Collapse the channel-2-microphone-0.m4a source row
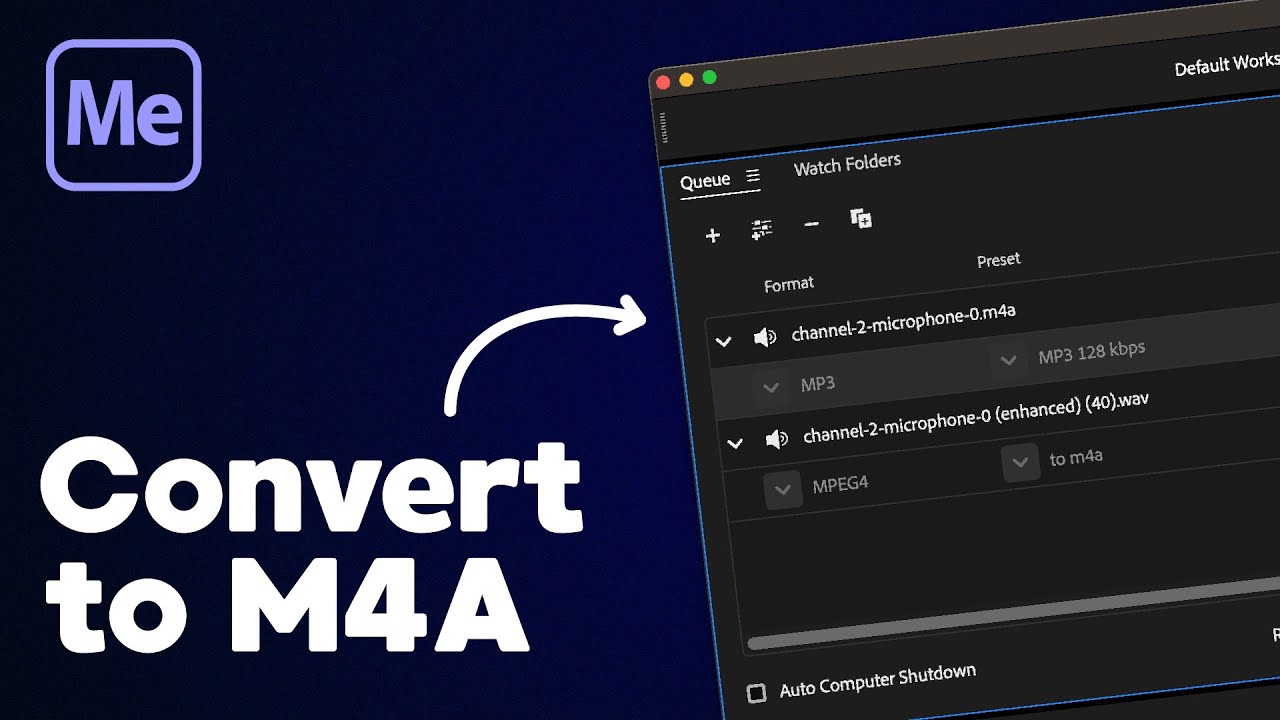This screenshot has width=1280, height=720. [723, 342]
